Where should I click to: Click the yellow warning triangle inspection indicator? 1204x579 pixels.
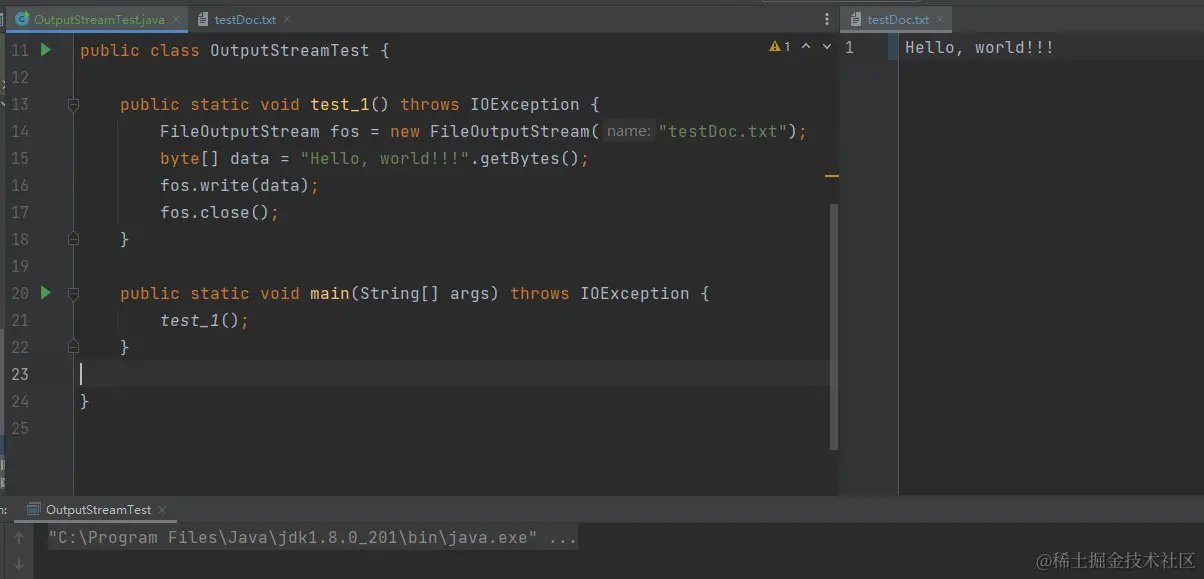(775, 47)
